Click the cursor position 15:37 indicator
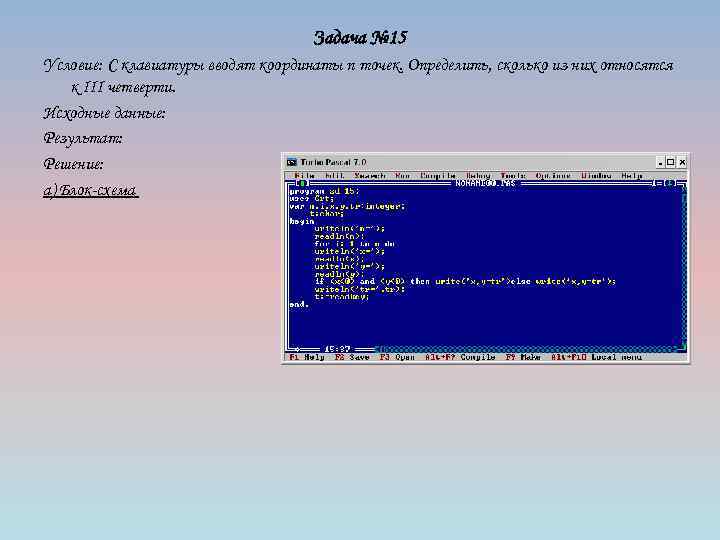Viewport: 720px width, 540px height. (337, 349)
